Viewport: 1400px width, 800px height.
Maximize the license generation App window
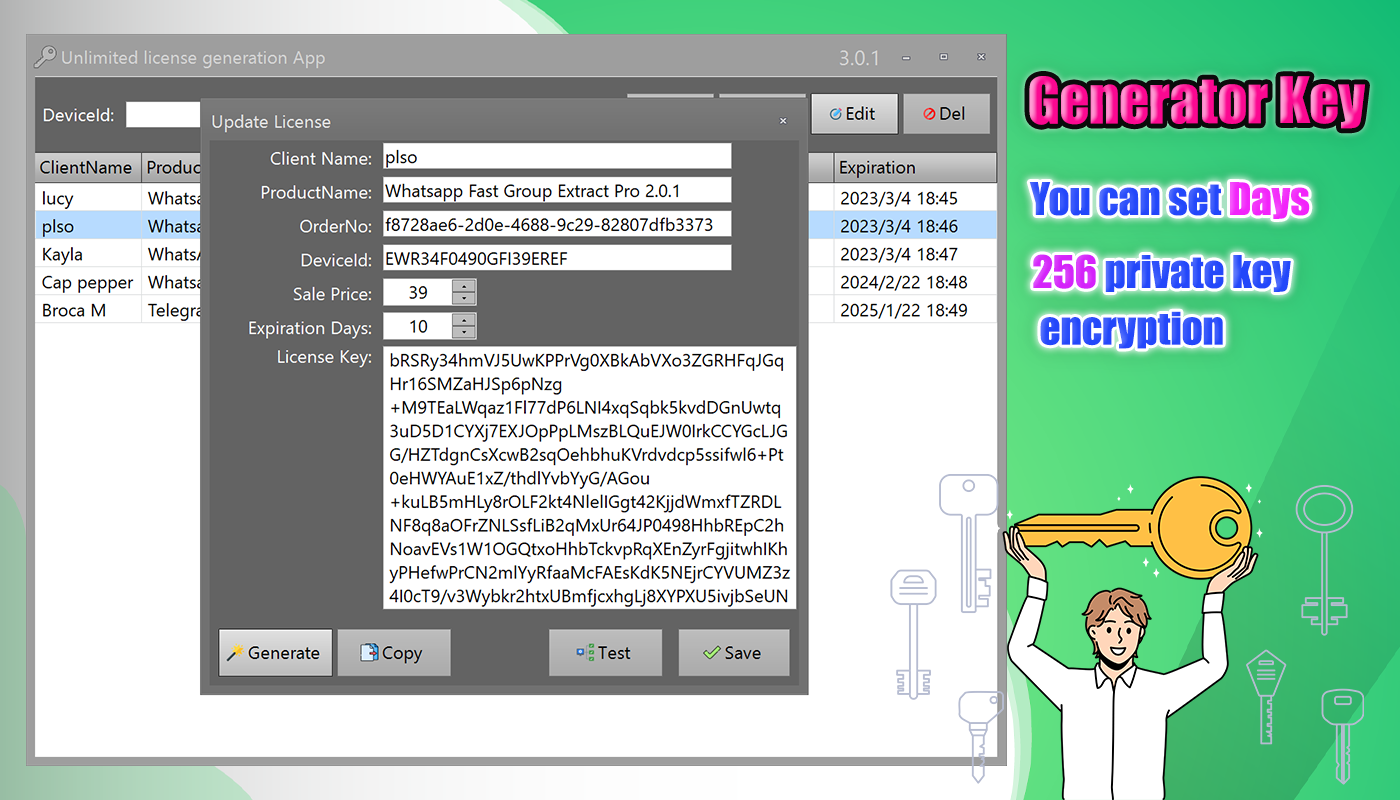[943, 57]
